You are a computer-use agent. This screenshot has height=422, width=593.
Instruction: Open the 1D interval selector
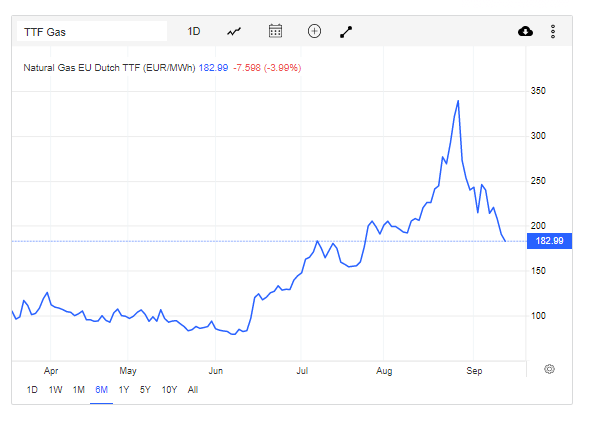pos(194,31)
